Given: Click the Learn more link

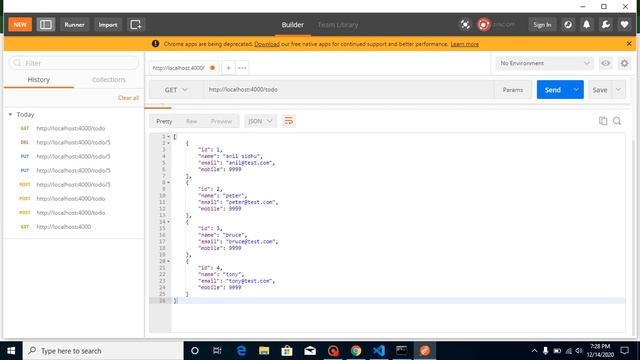Looking at the screenshot, I should coord(464,44).
